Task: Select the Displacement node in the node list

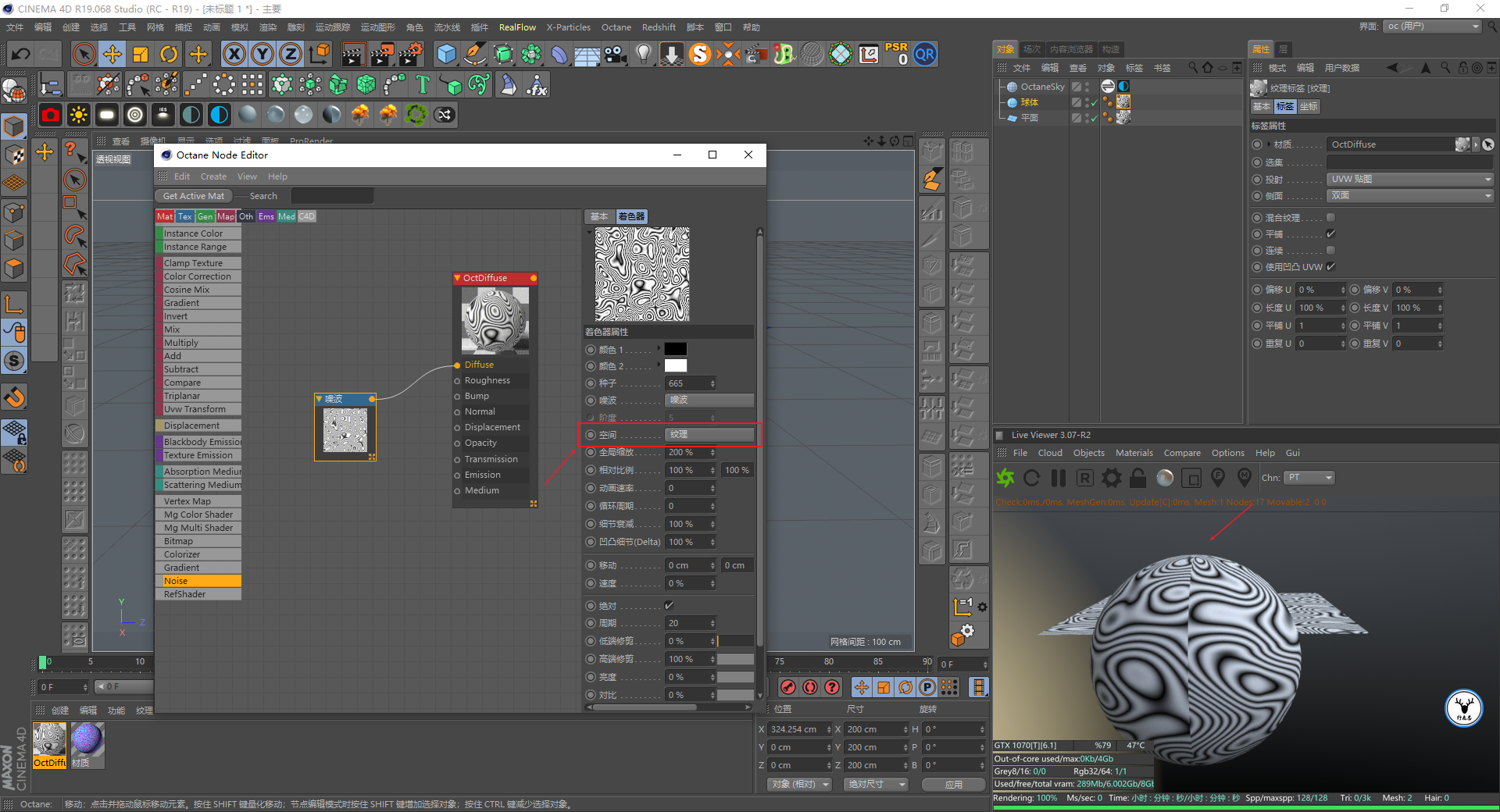Action: pyautogui.click(x=198, y=426)
